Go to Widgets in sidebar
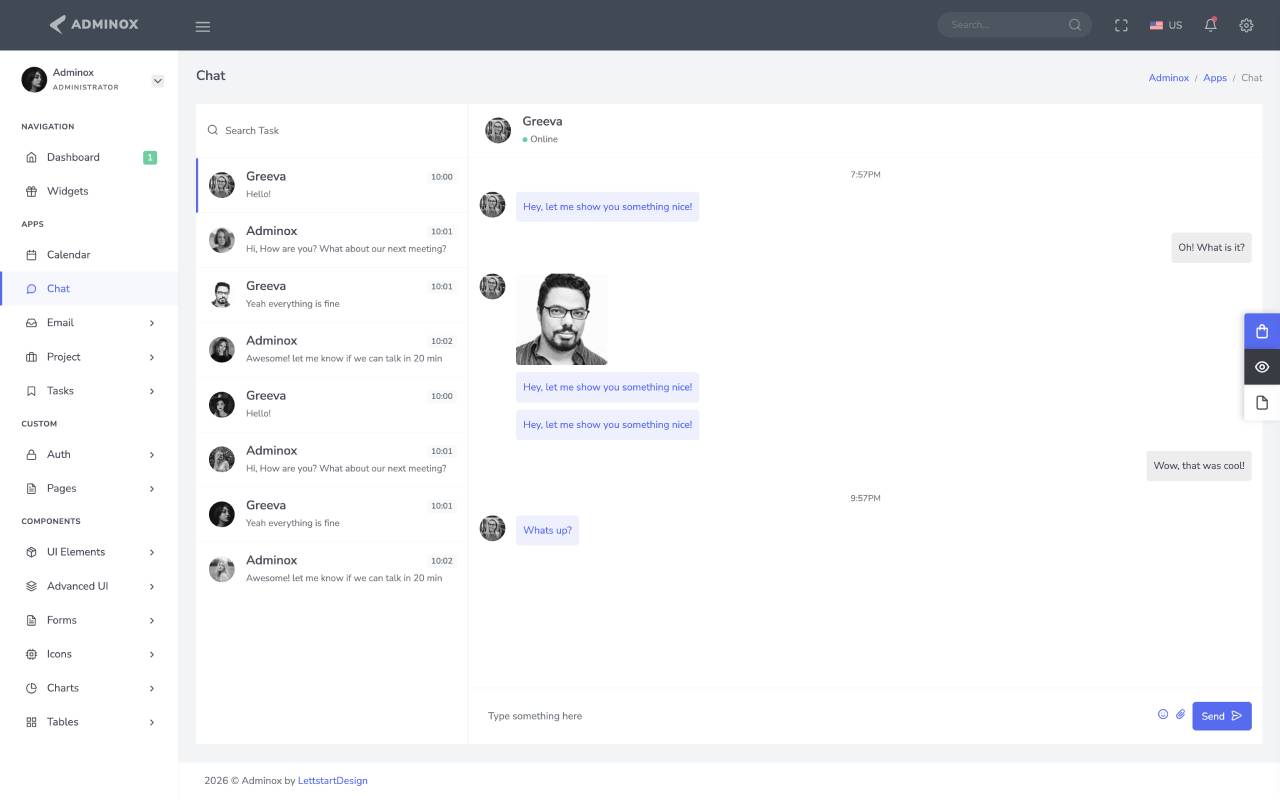 pyautogui.click(x=89, y=191)
